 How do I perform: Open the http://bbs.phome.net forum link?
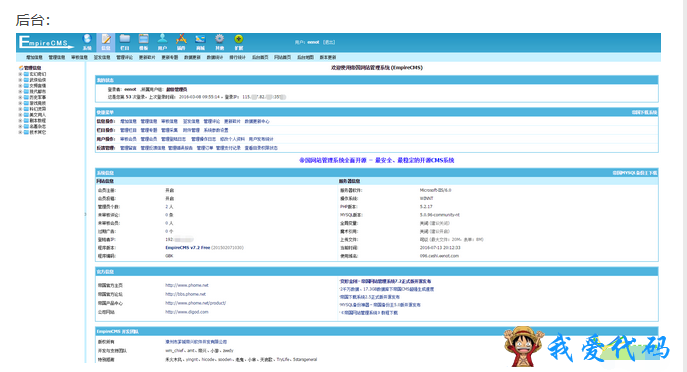coord(185,294)
